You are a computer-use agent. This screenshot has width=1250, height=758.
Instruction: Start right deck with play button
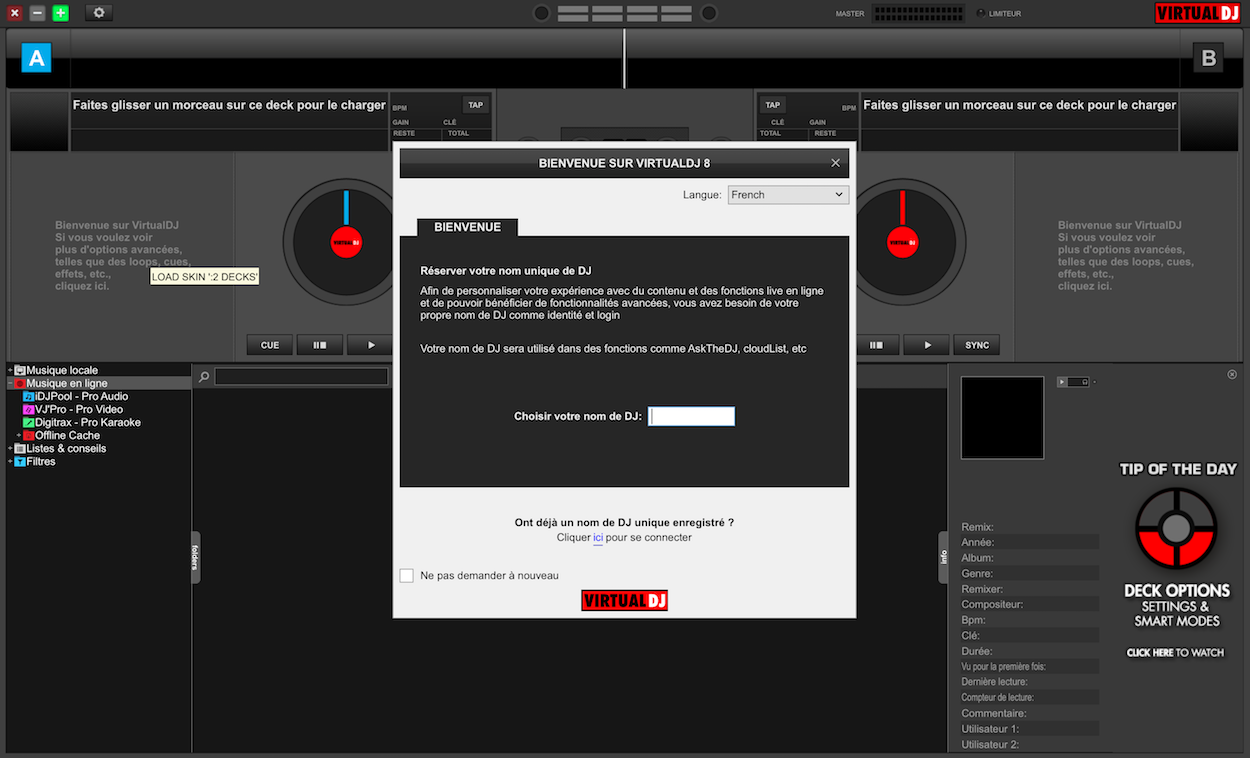927,345
